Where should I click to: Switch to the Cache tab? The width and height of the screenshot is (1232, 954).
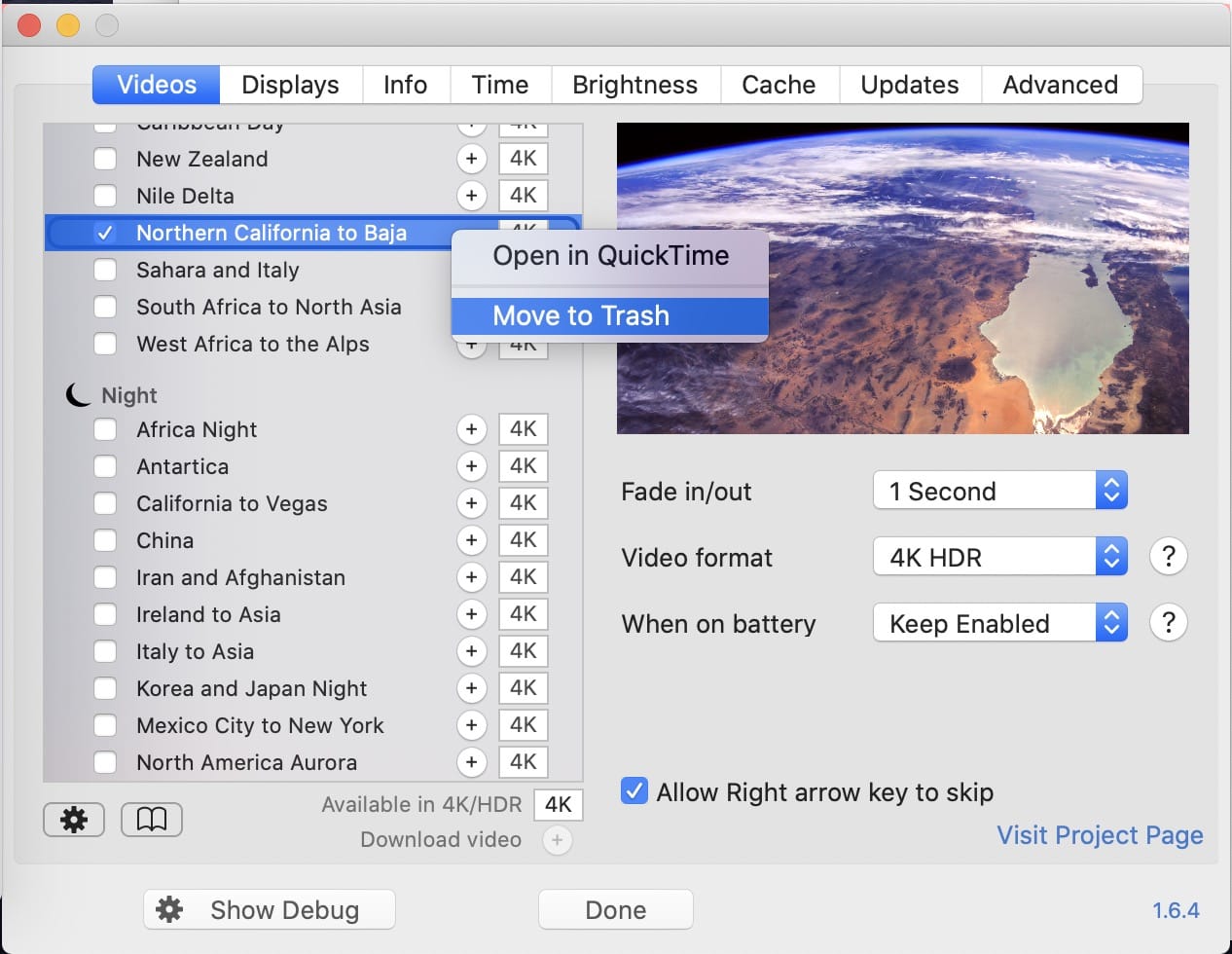point(779,85)
